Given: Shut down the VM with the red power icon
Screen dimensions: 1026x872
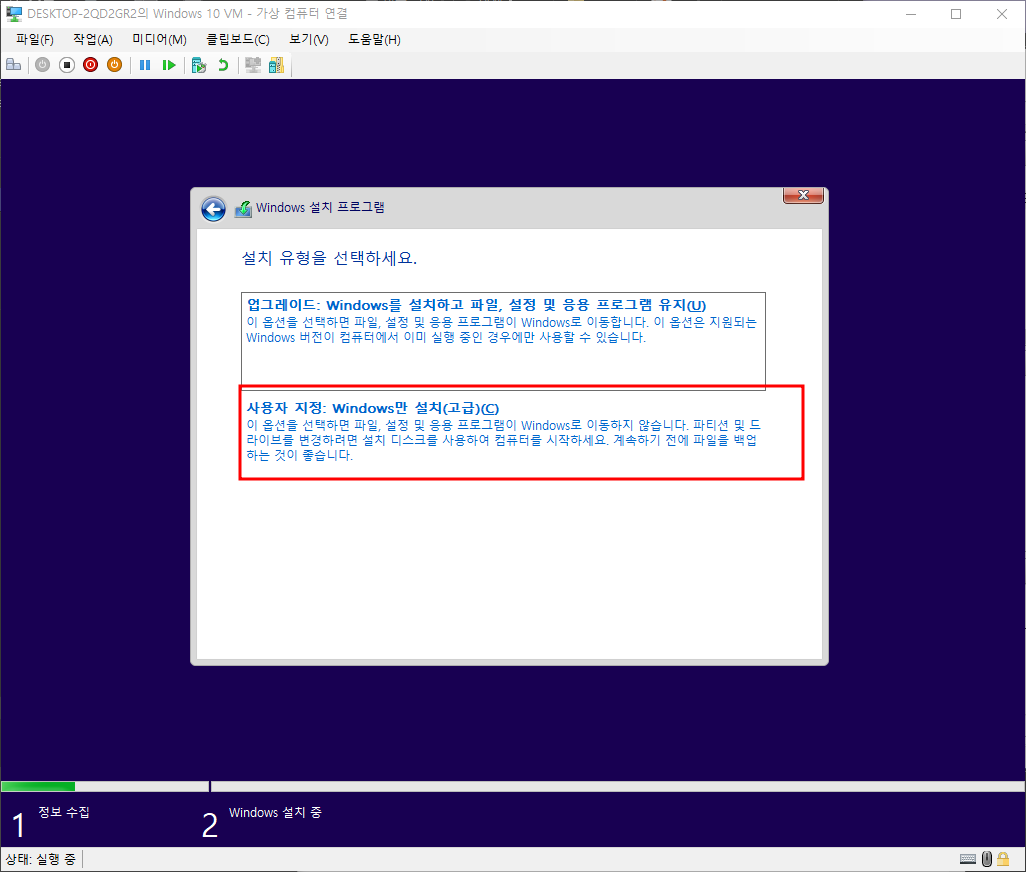Looking at the screenshot, I should 90,65.
